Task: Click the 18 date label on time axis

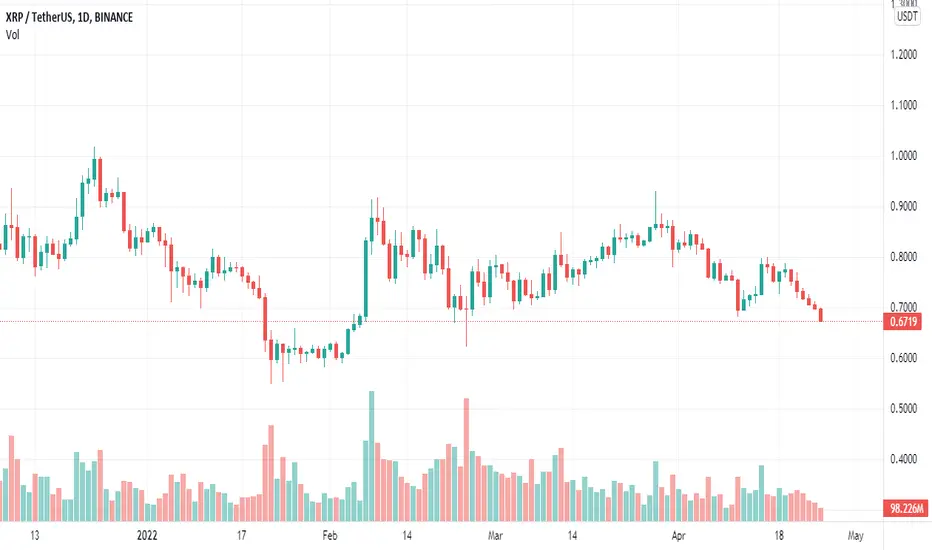Action: pyautogui.click(x=779, y=535)
